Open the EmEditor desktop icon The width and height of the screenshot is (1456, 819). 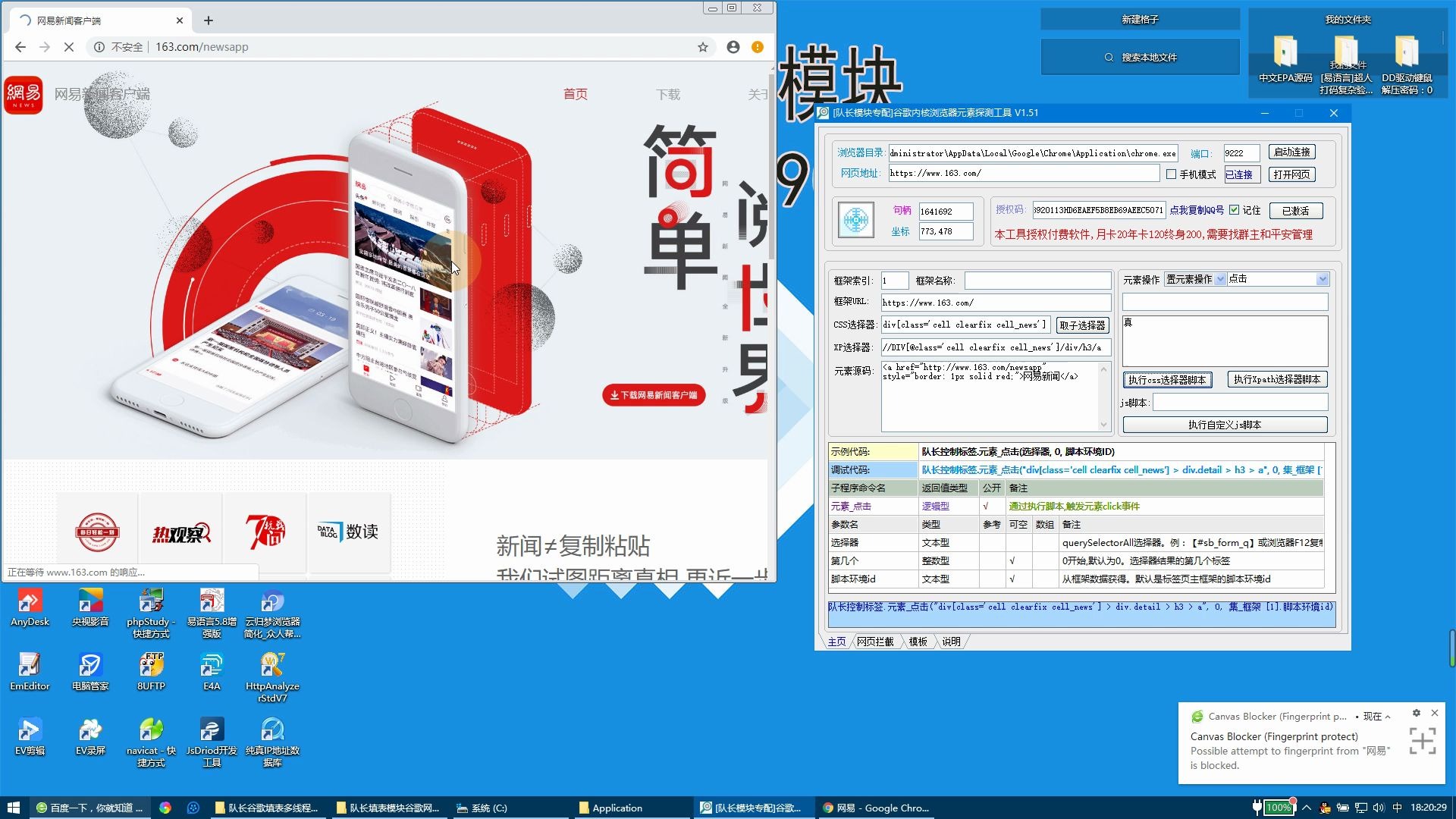pyautogui.click(x=30, y=673)
